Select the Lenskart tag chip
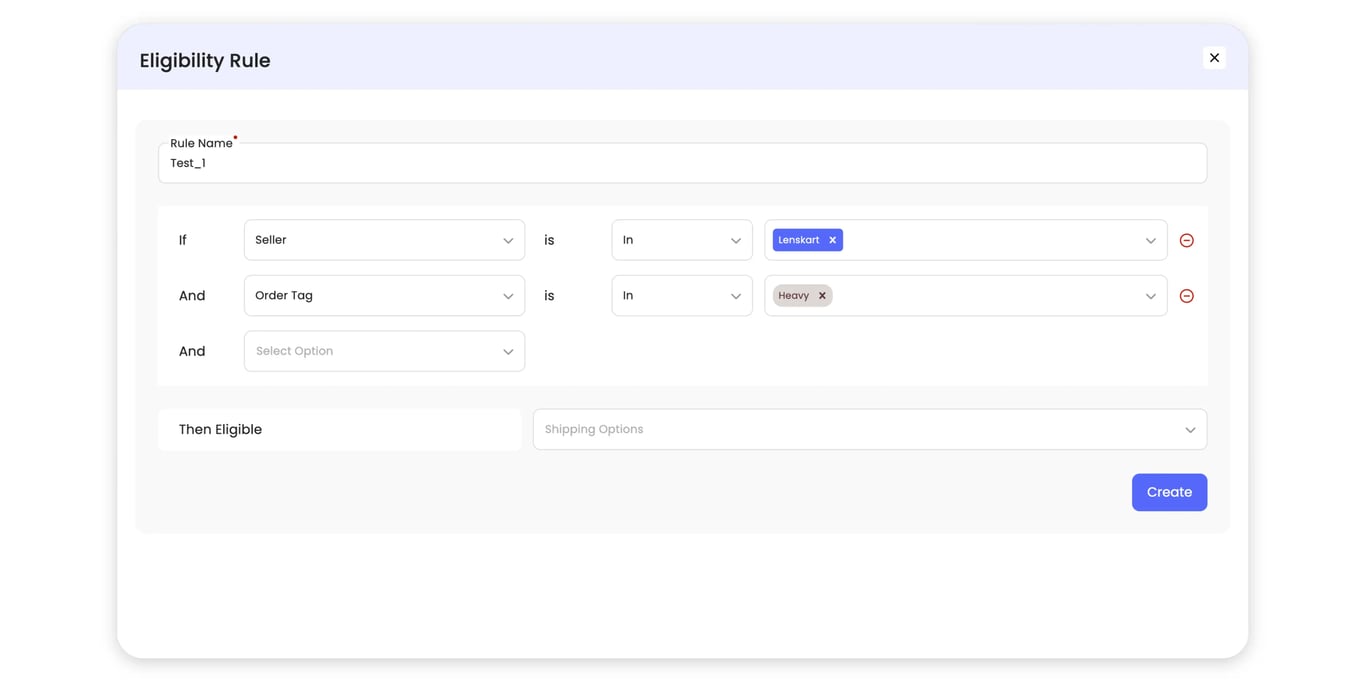 [800, 239]
